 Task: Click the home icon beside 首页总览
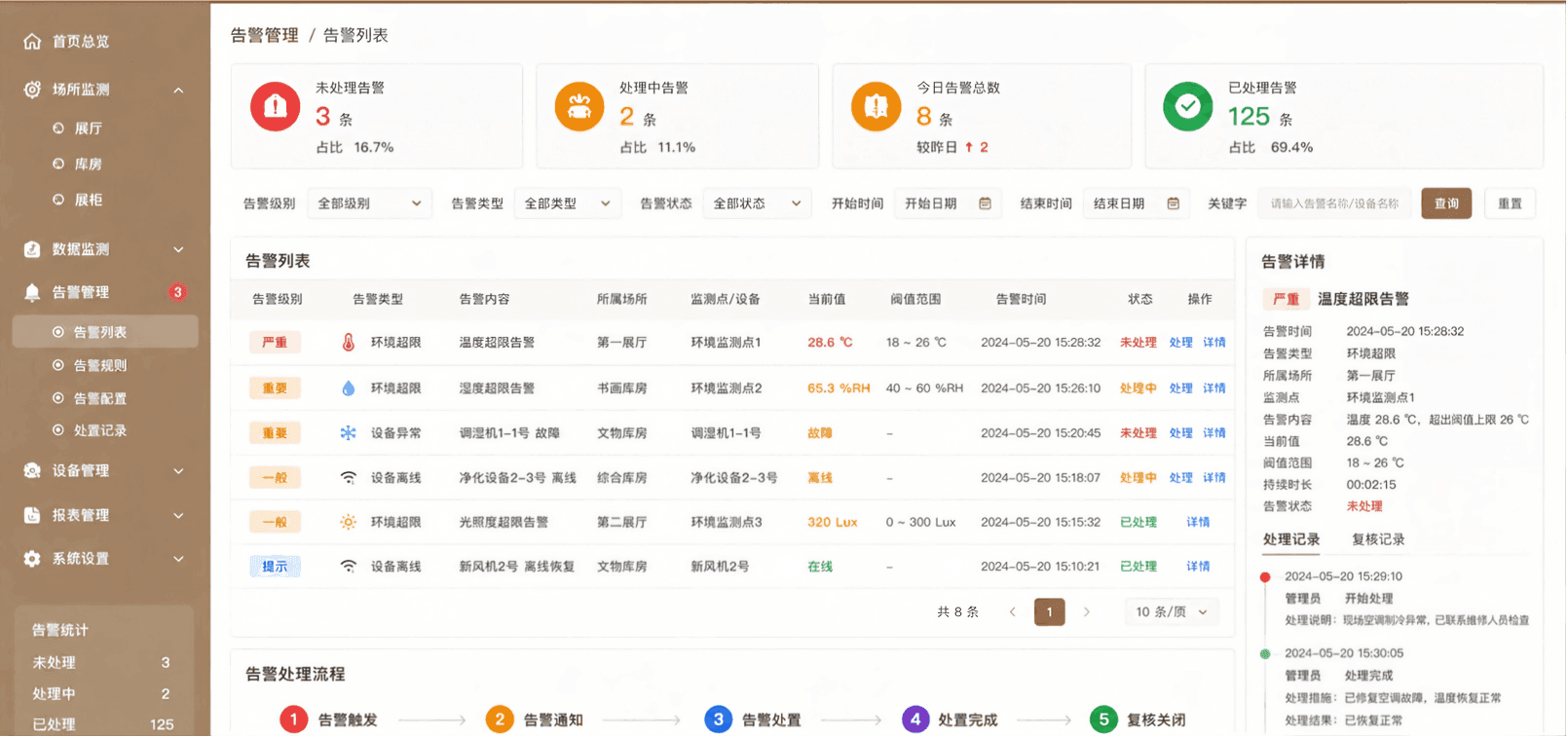(x=32, y=41)
